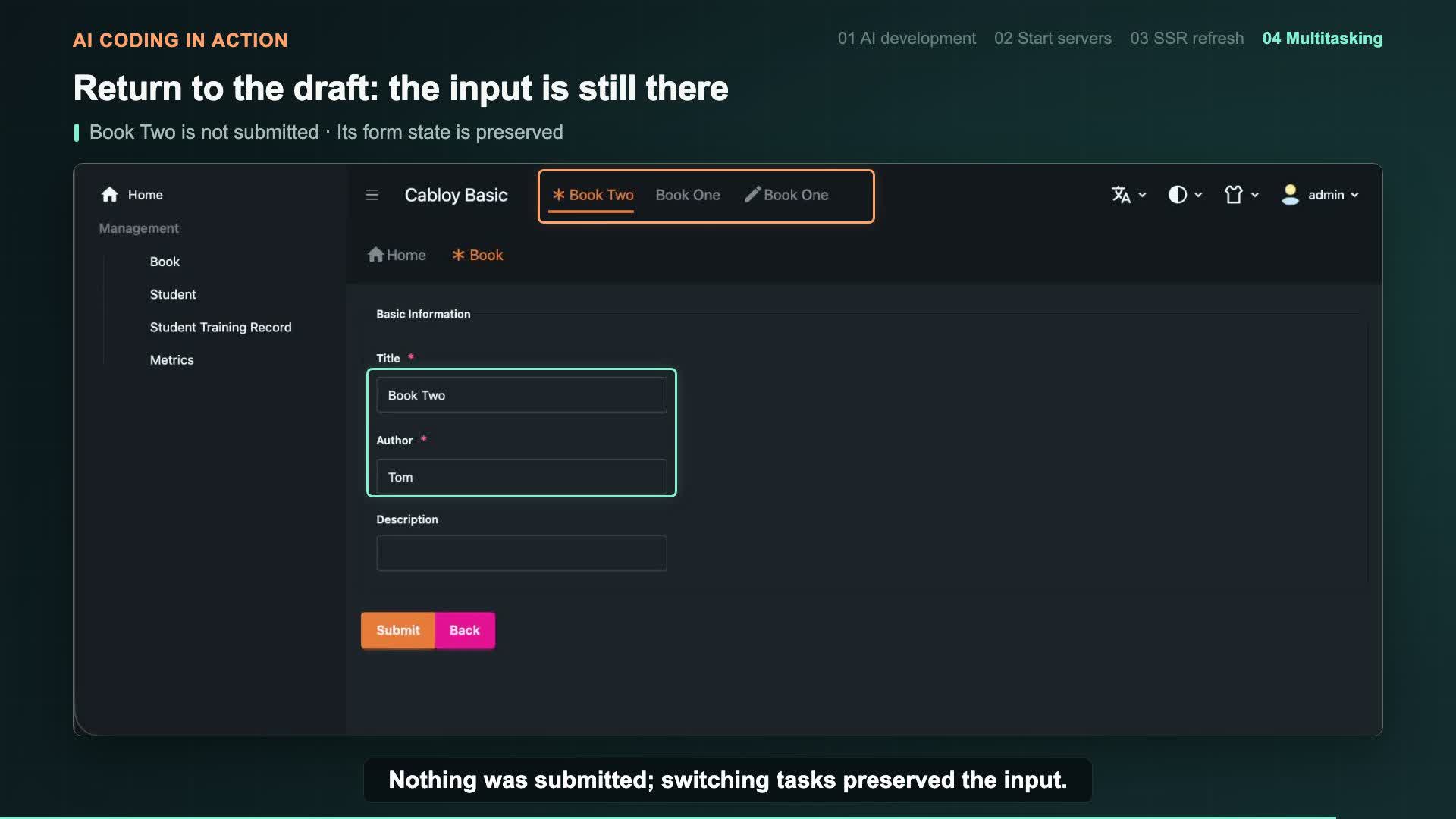Screen dimensions: 1456x819
Task: Click the breadcrumb Home house icon
Action: [375, 255]
